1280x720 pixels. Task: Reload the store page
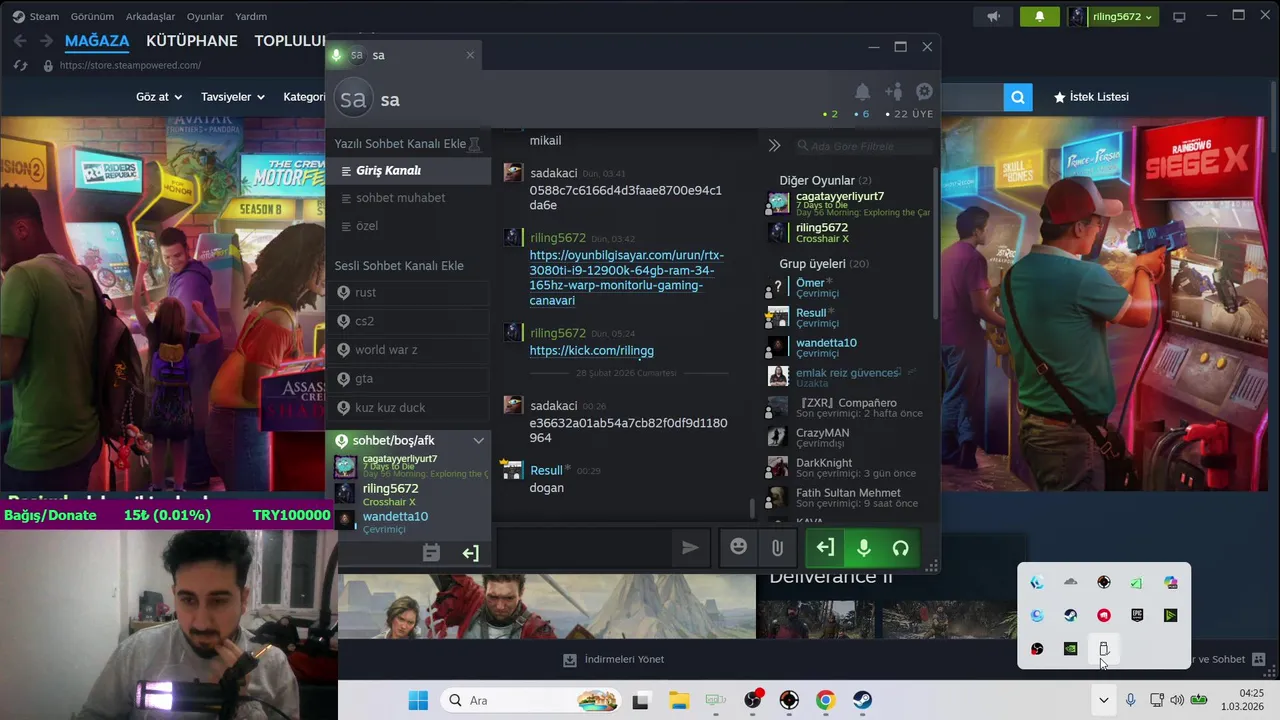pos(20,66)
